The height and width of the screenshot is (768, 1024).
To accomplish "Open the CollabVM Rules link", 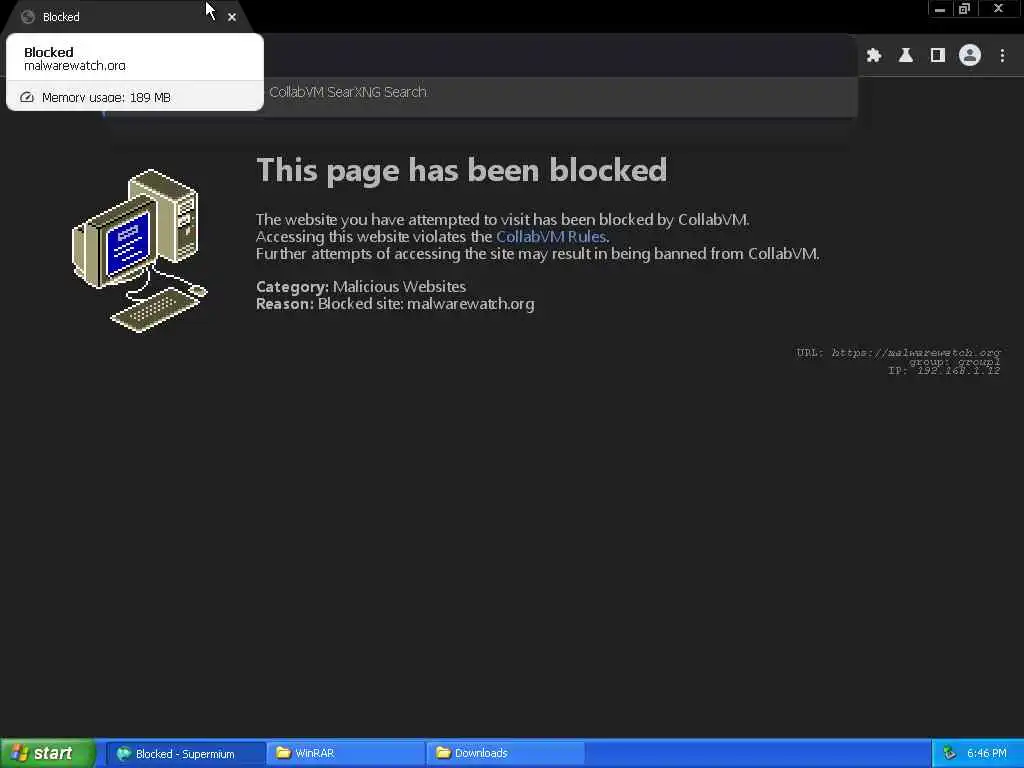I will (551, 236).
